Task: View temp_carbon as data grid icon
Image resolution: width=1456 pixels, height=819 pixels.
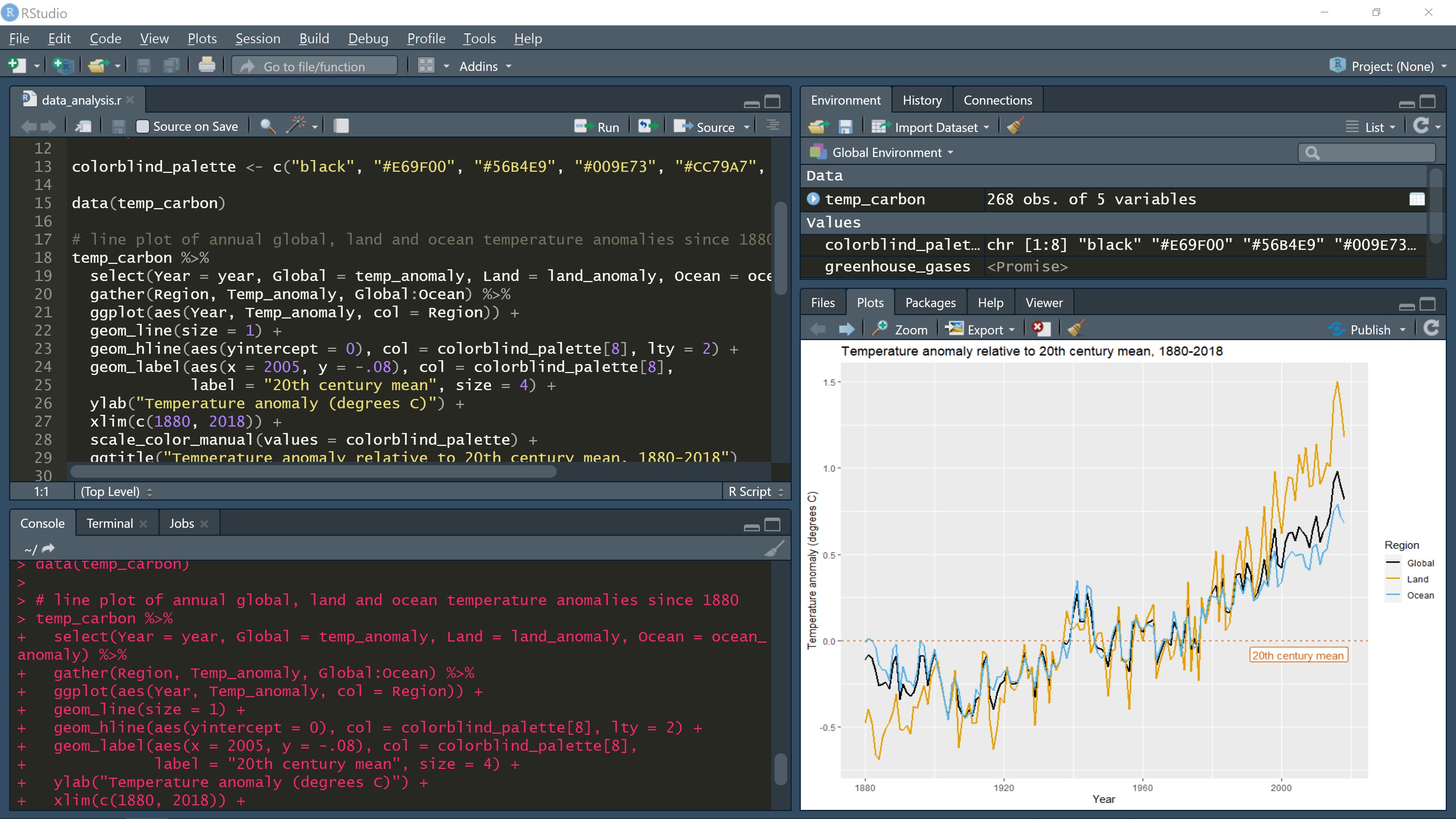Action: (1417, 199)
